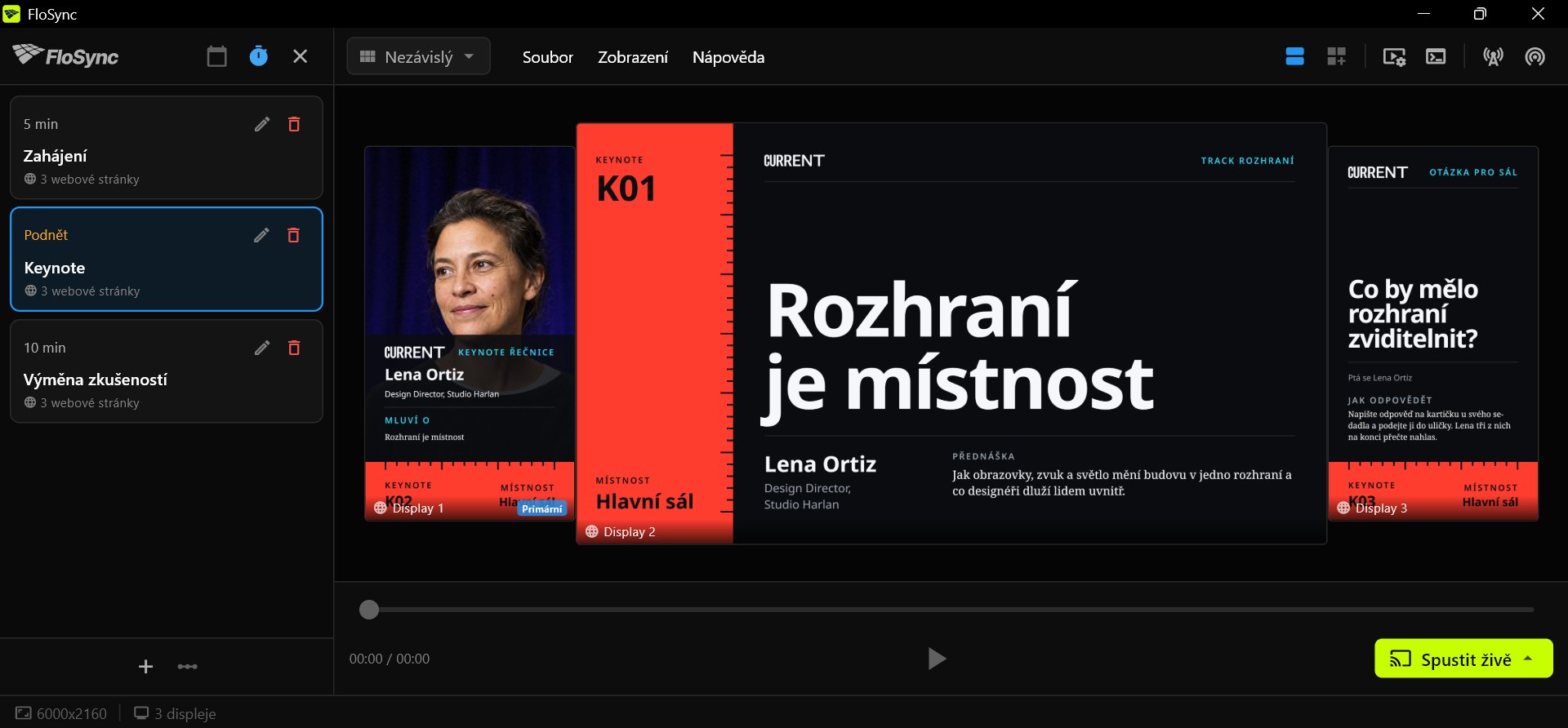
Task: Open the Zobrazení menu
Action: [633, 57]
